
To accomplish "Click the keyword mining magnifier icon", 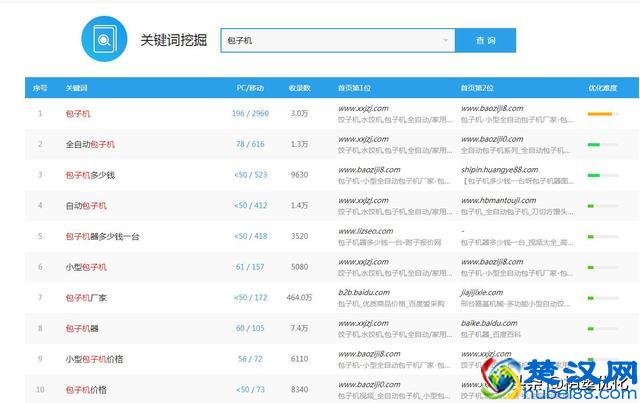I will coord(104,39).
